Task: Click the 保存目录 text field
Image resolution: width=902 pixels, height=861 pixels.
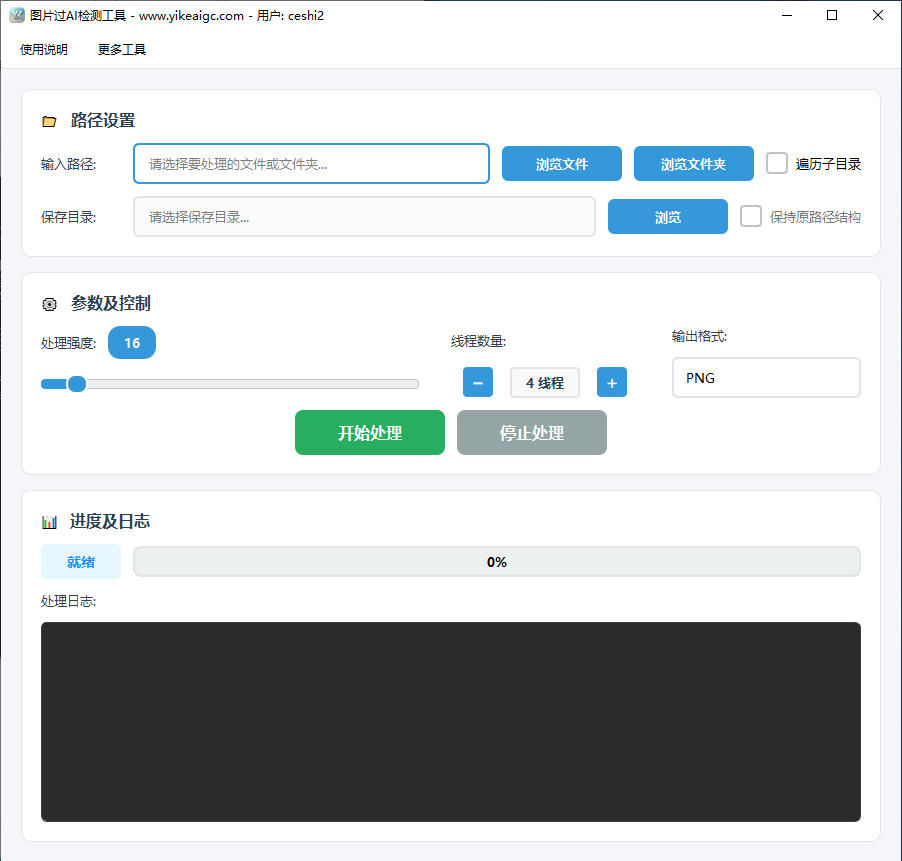Action: [x=364, y=217]
